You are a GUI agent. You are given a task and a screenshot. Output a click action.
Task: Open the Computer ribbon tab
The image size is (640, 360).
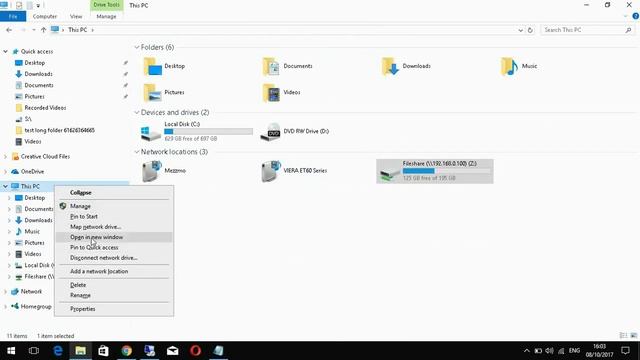tap(44, 16)
